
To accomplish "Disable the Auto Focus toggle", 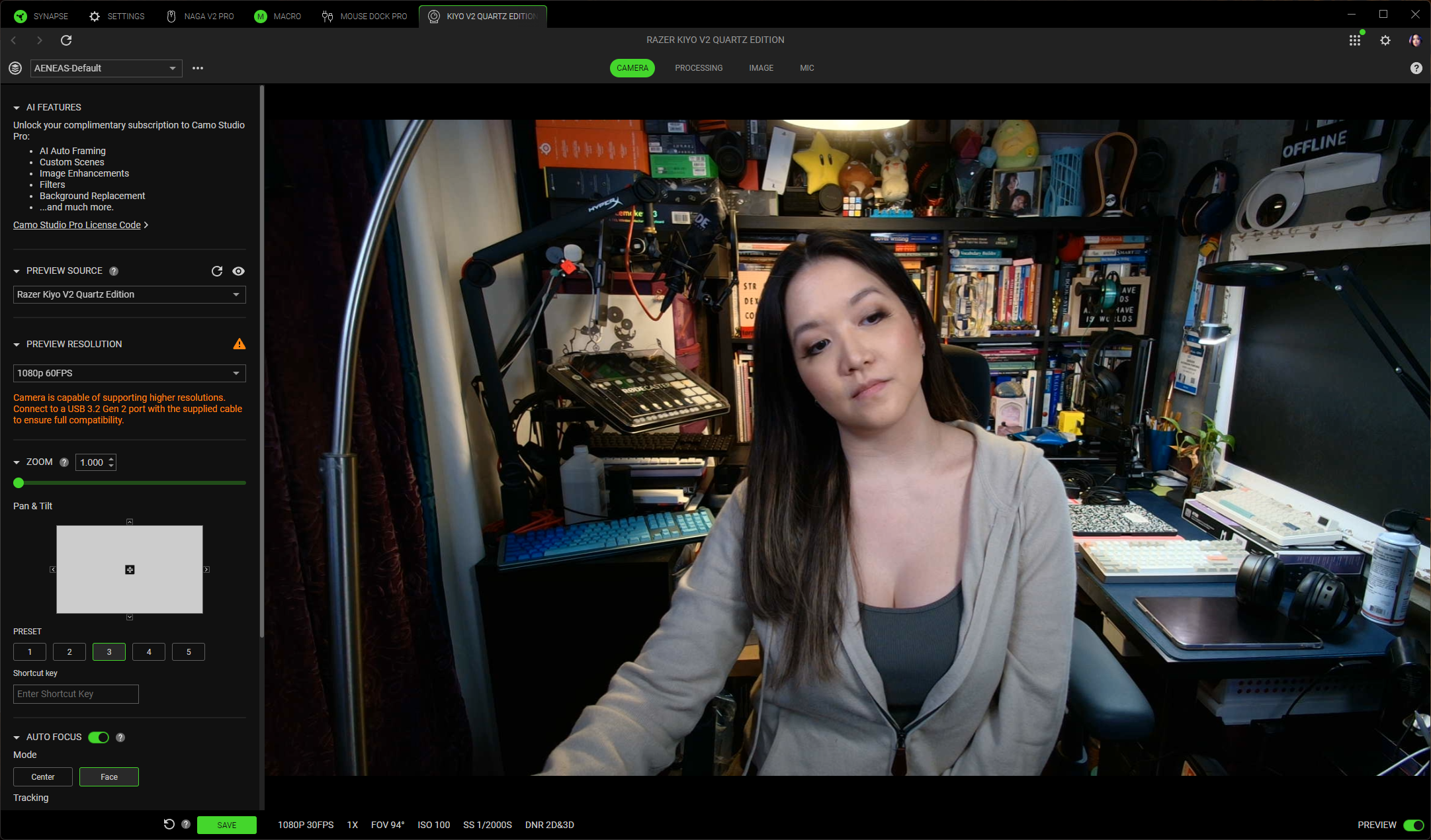I will coord(99,737).
